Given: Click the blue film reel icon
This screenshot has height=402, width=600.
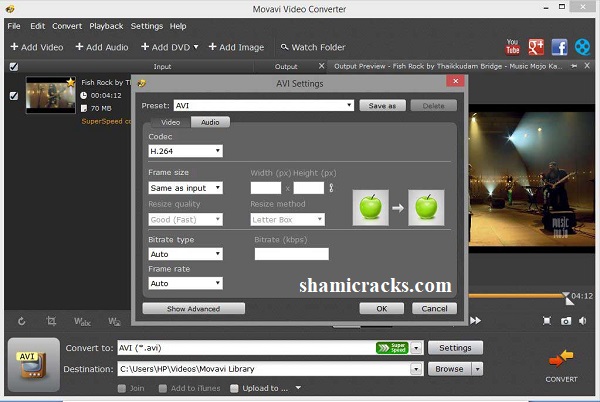Looking at the screenshot, I should (x=582, y=47).
